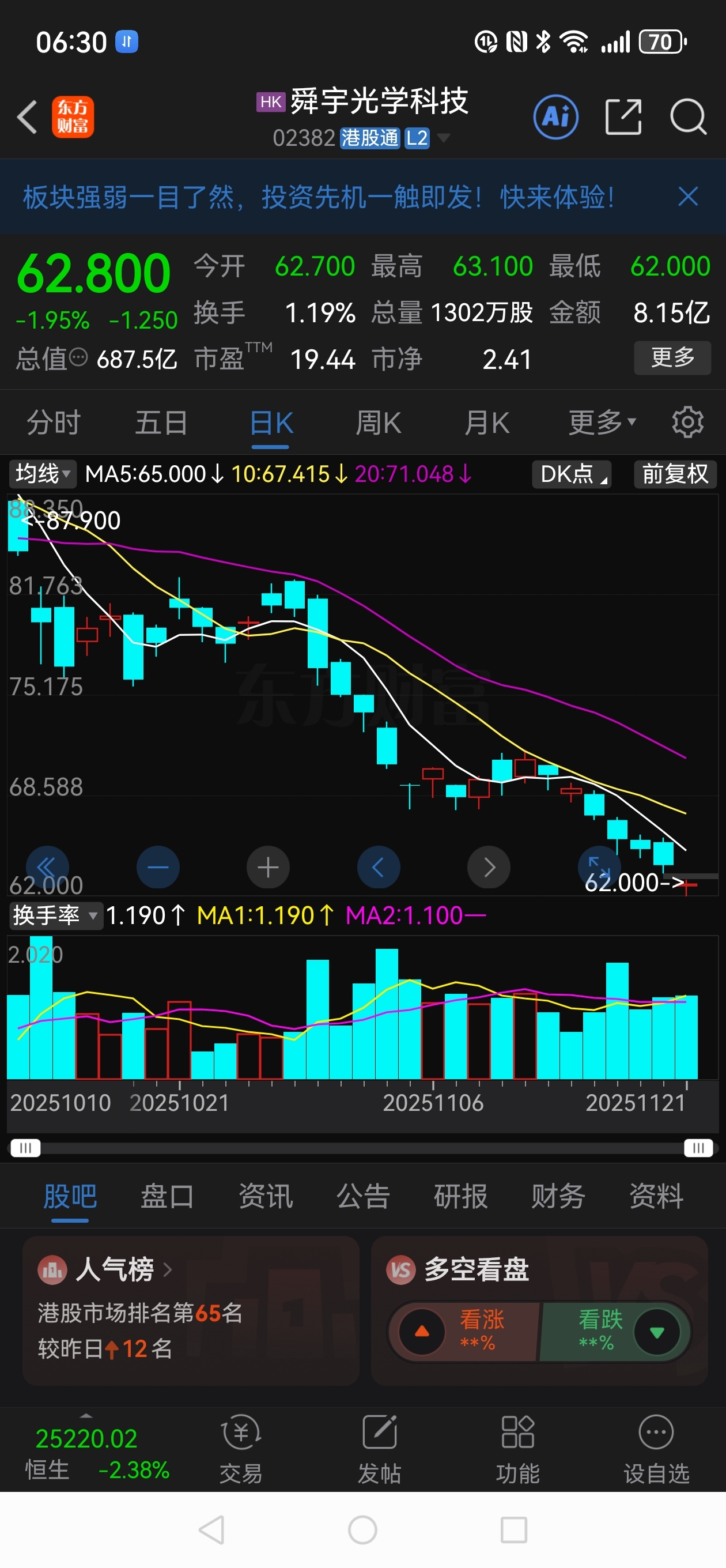Tap the MA5:65.000 moving average label
This screenshot has width=726, height=1568.
pyautogui.click(x=154, y=473)
